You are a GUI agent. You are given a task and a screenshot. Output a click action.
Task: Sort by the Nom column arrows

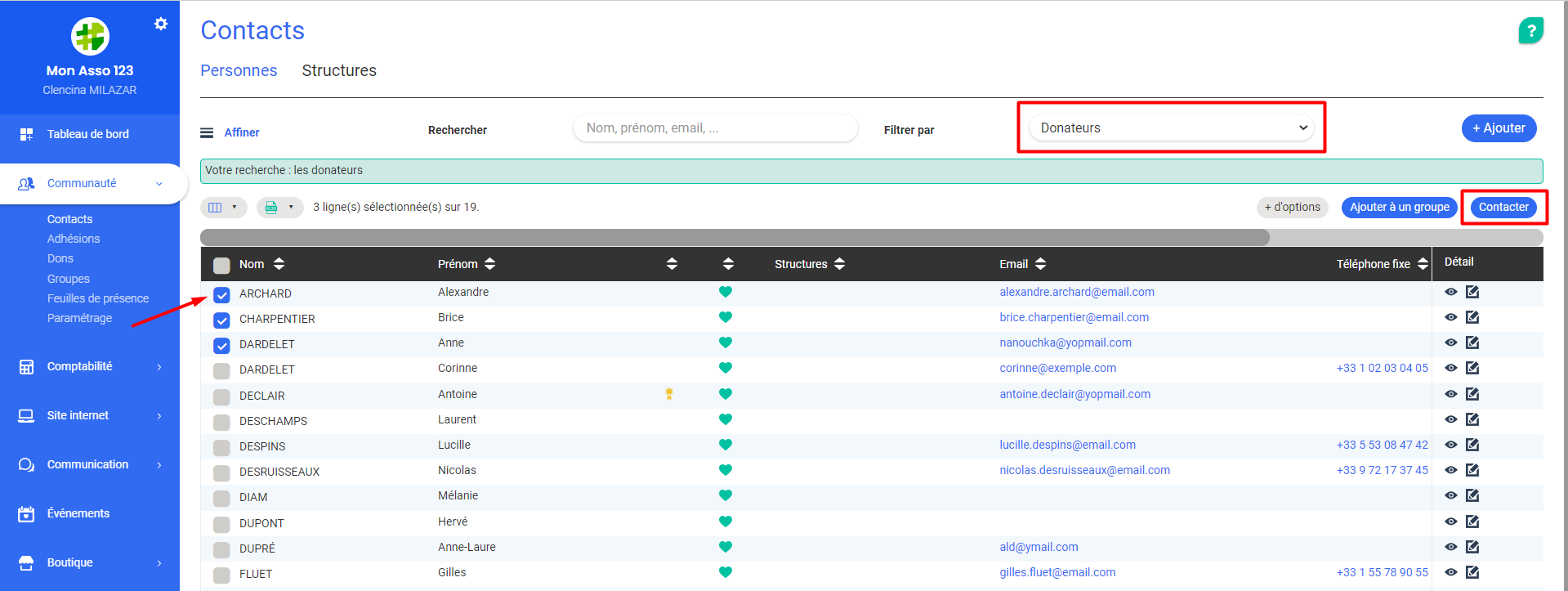click(x=279, y=264)
